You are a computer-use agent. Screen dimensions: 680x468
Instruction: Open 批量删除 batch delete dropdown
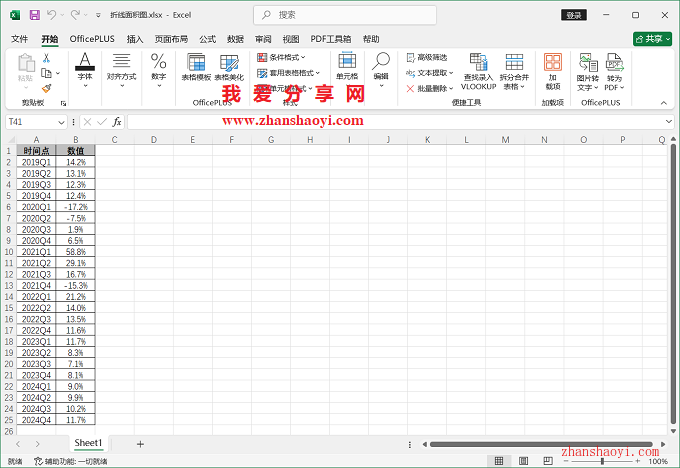point(430,88)
